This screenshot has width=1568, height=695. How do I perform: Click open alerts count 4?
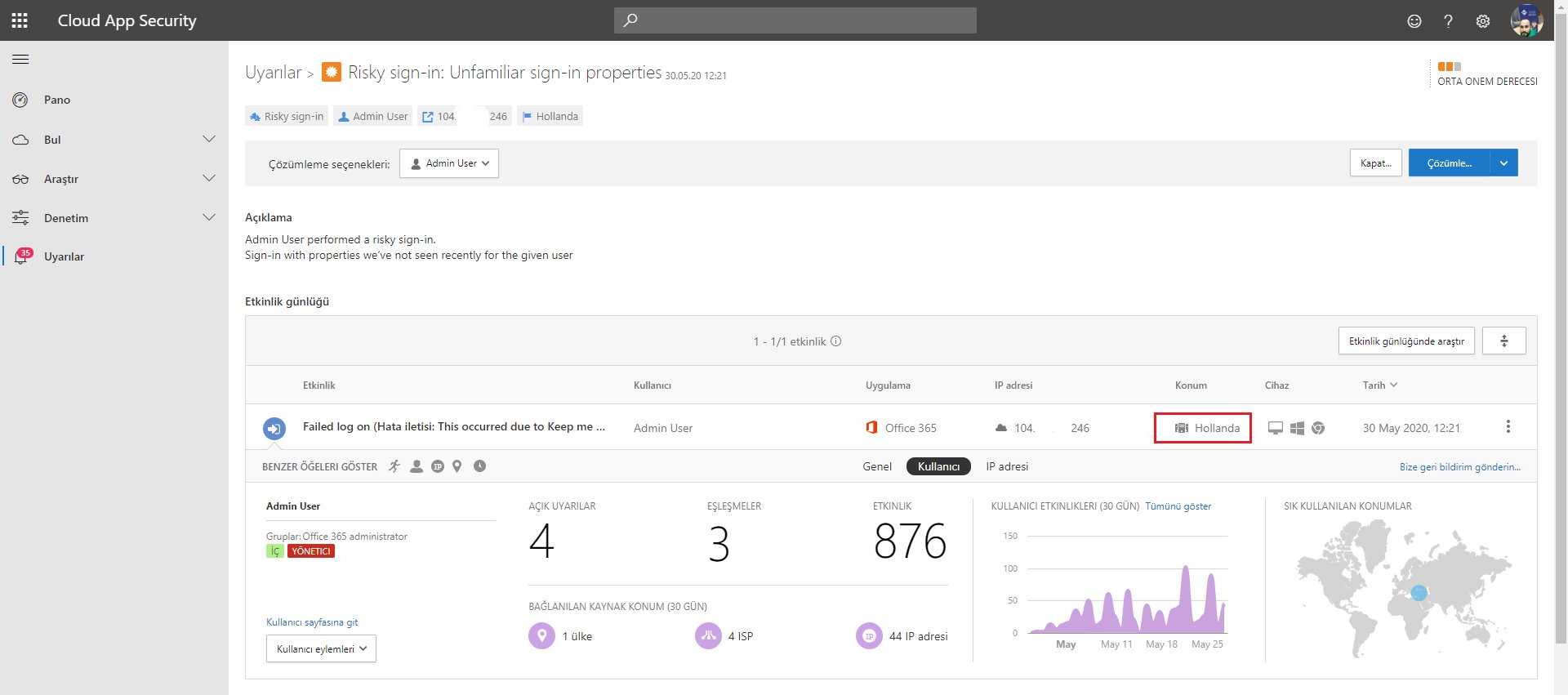541,541
